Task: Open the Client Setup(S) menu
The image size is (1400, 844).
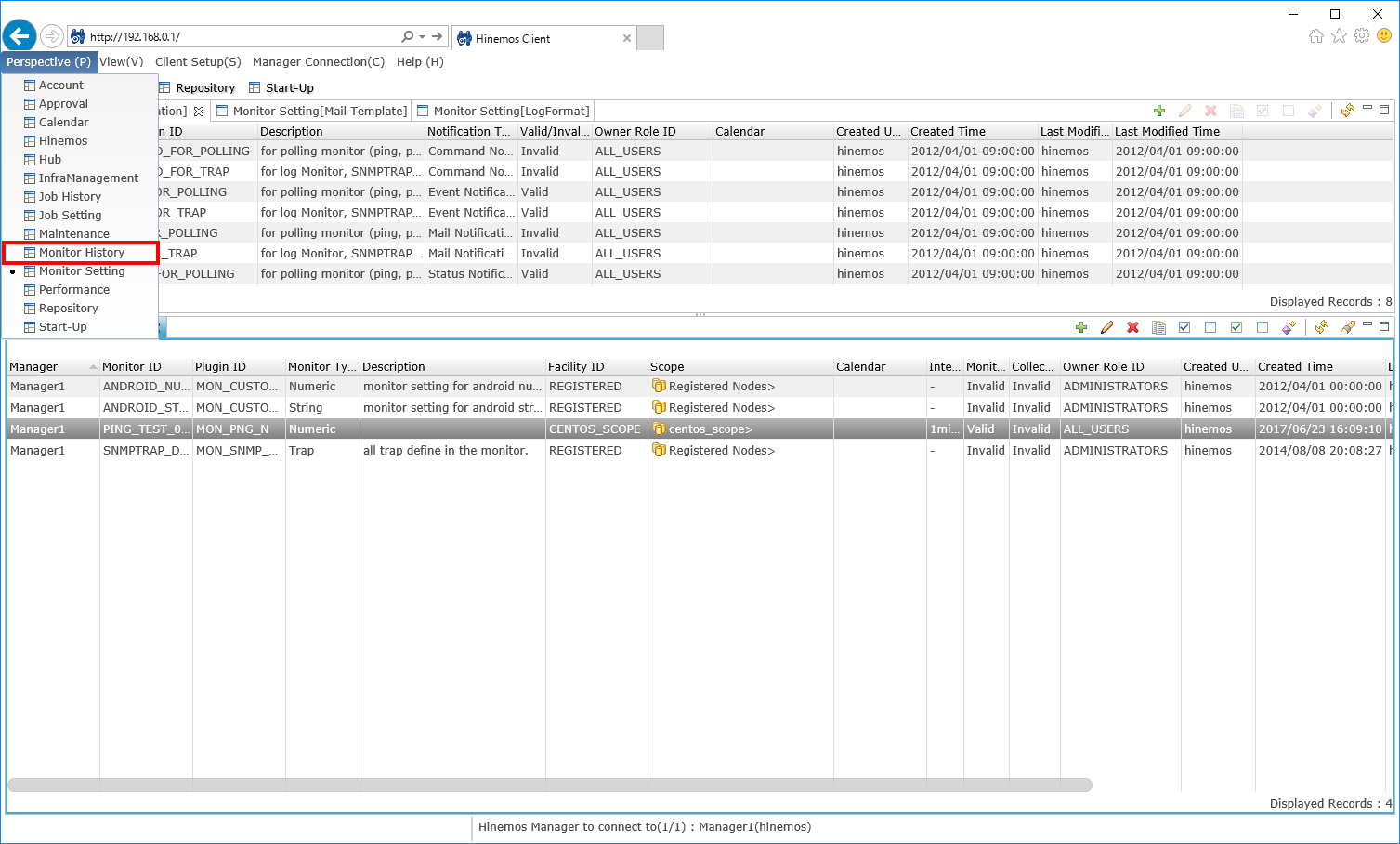Action: (198, 62)
